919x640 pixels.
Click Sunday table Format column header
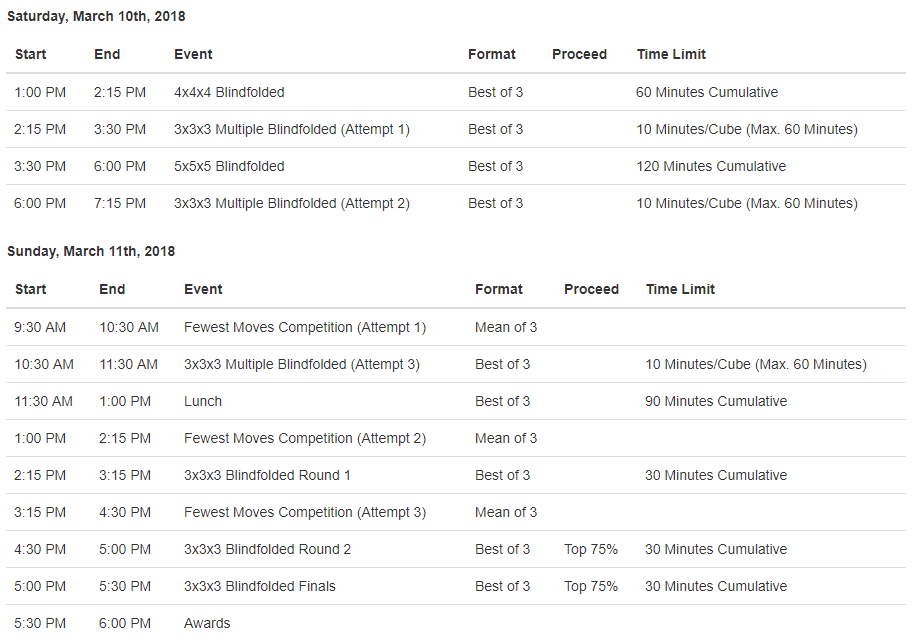point(499,290)
